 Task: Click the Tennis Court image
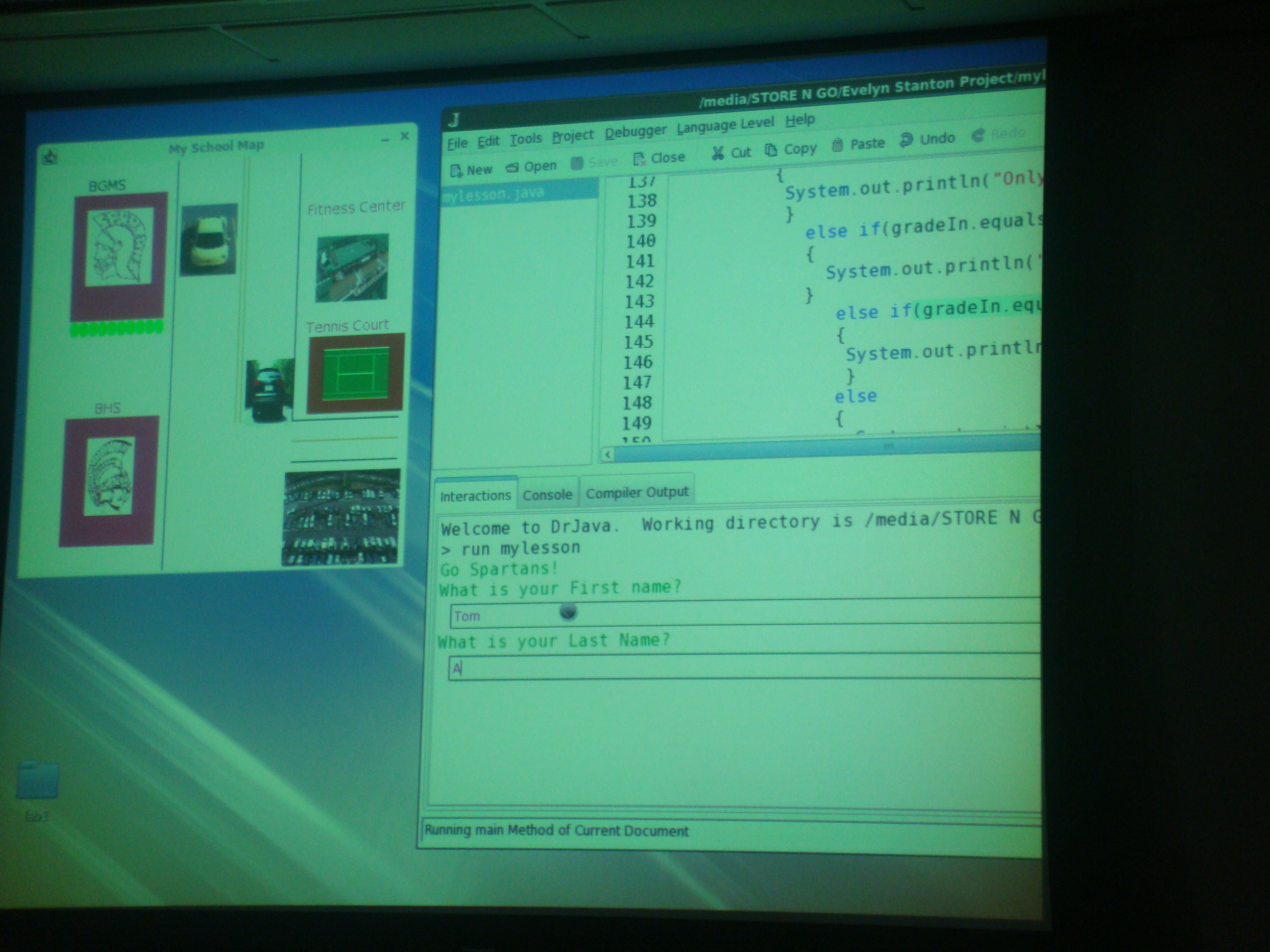point(356,374)
